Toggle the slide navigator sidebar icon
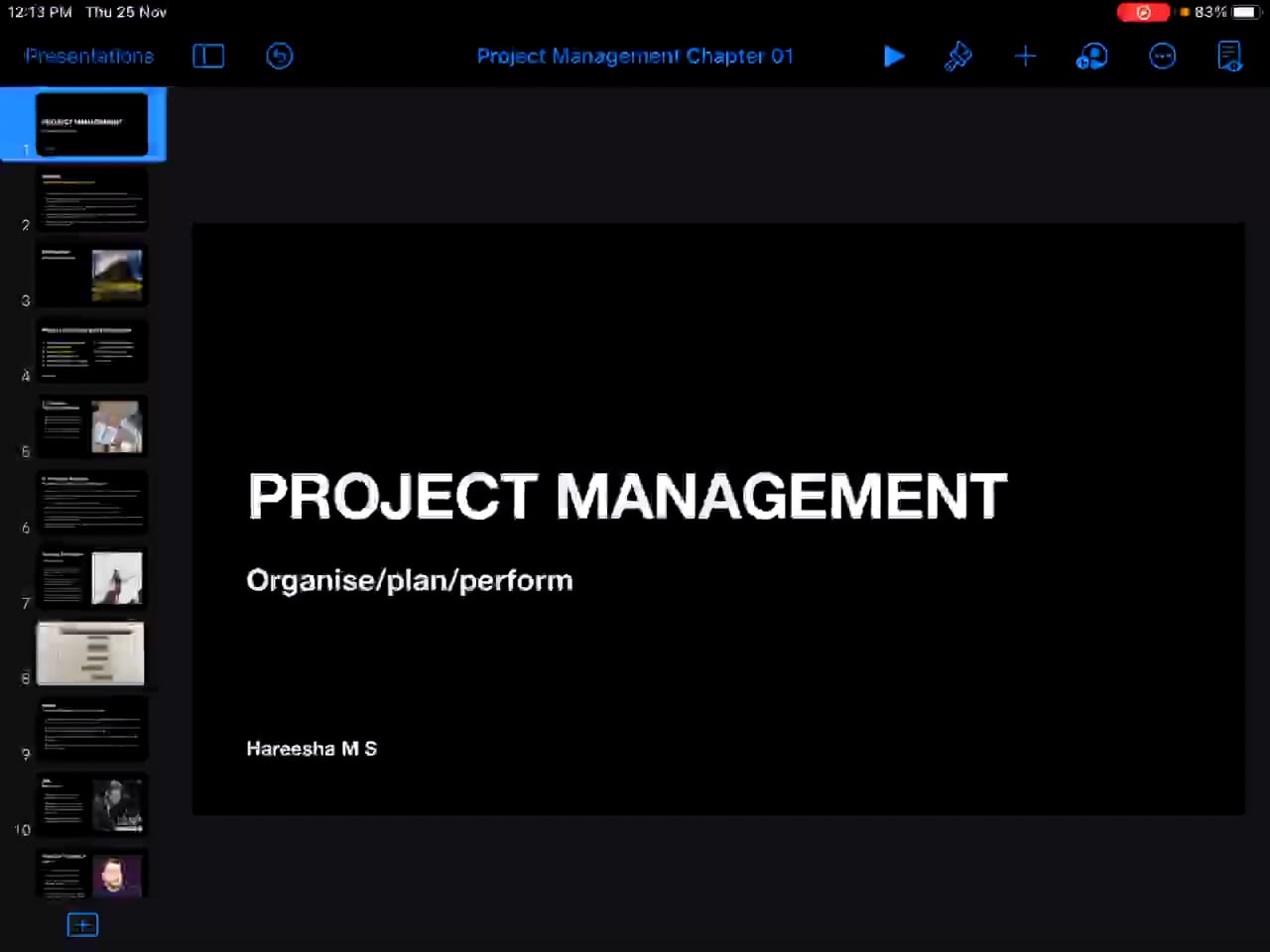The image size is (1270, 952). [208, 57]
